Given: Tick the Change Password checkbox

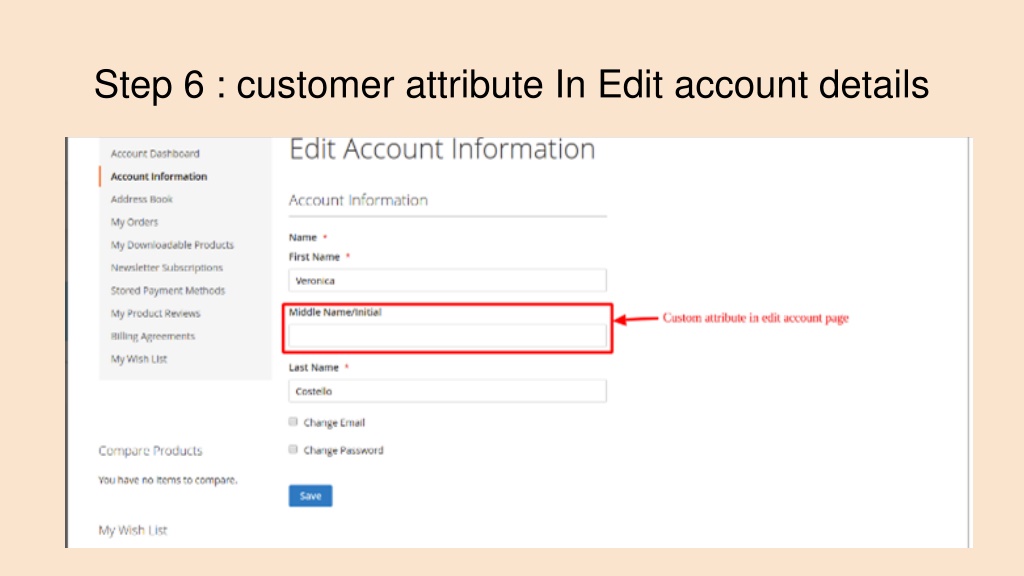Looking at the screenshot, I should pyautogui.click(x=293, y=449).
